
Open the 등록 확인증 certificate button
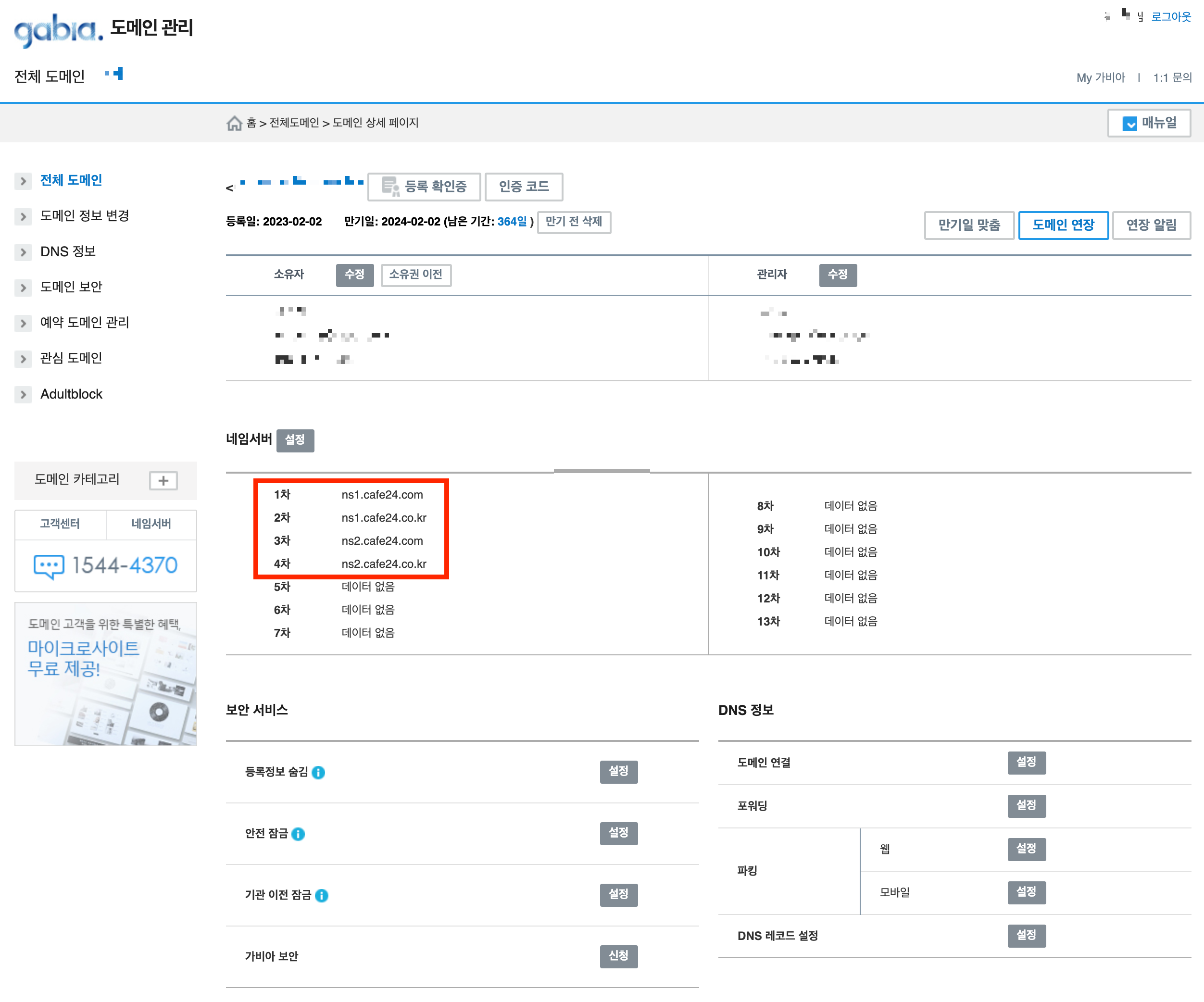pyautogui.click(x=424, y=186)
